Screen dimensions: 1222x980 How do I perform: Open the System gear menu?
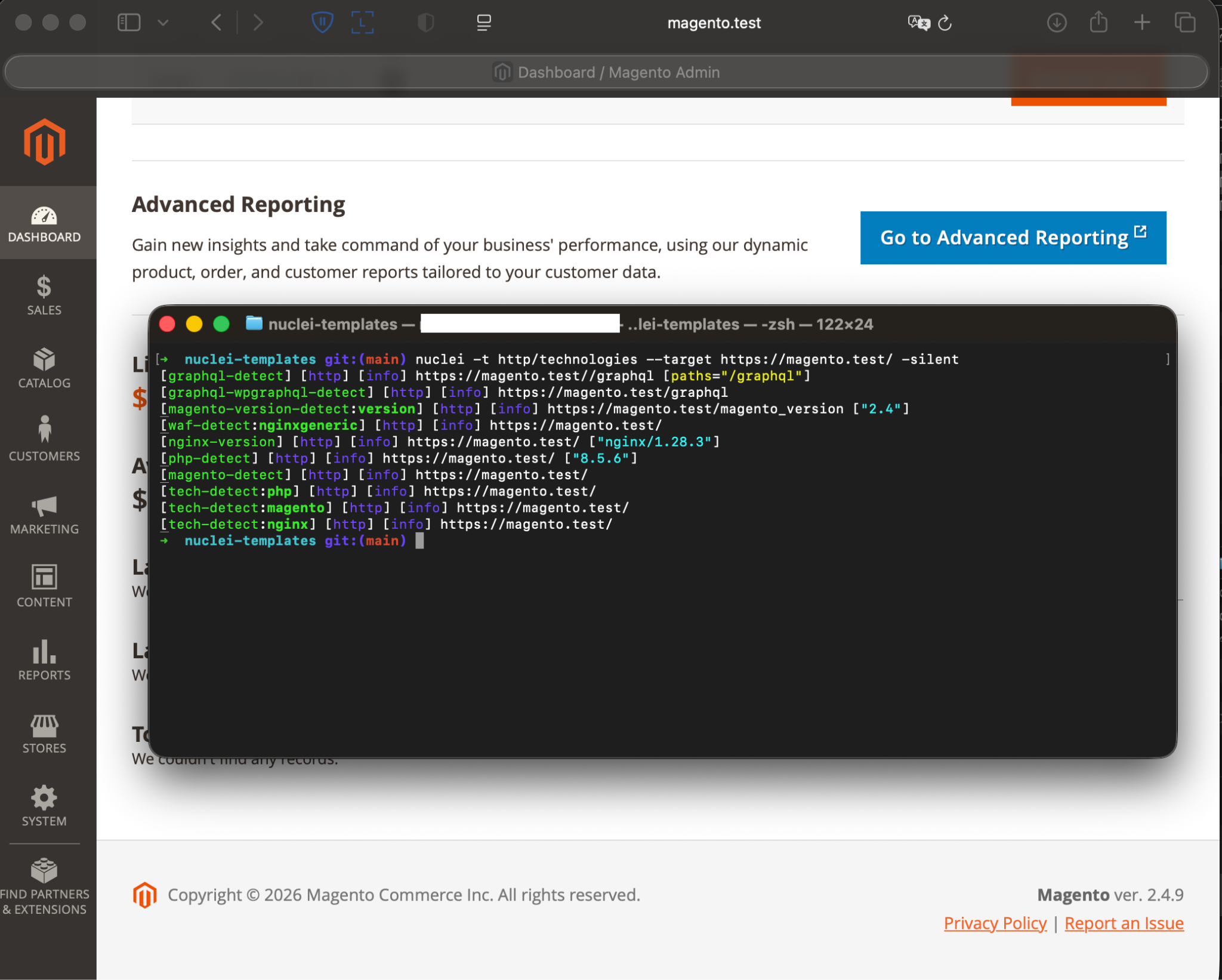pyautogui.click(x=45, y=806)
